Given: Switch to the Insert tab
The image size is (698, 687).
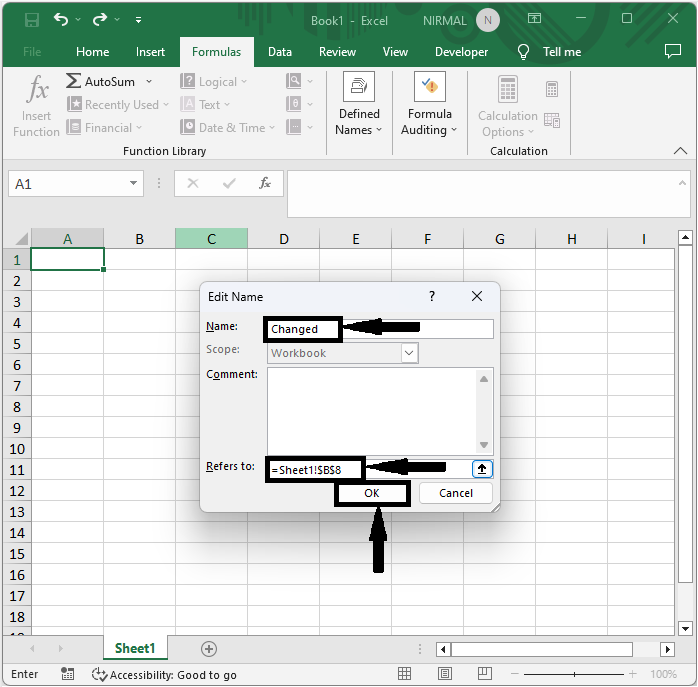Looking at the screenshot, I should (150, 52).
